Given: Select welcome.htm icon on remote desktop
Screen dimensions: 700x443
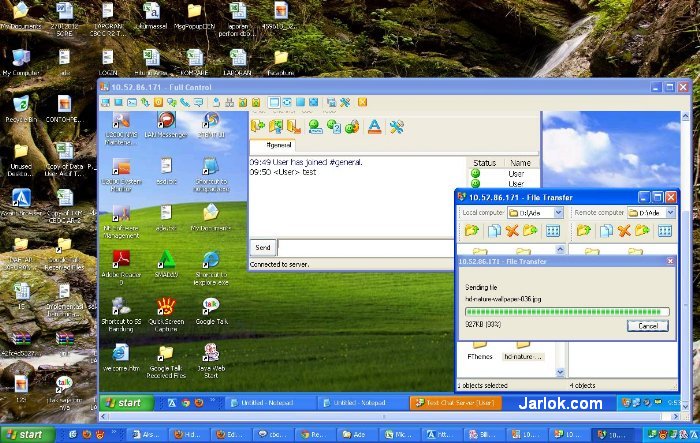Looking at the screenshot, I should click(121, 358).
